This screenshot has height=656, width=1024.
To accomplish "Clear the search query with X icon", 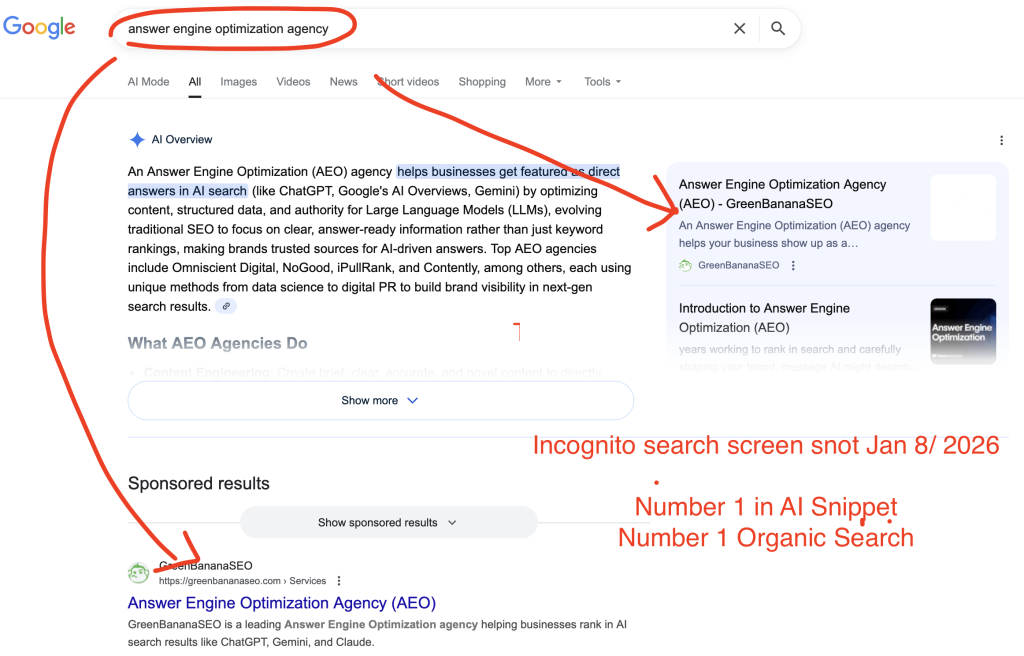I will click(x=739, y=29).
